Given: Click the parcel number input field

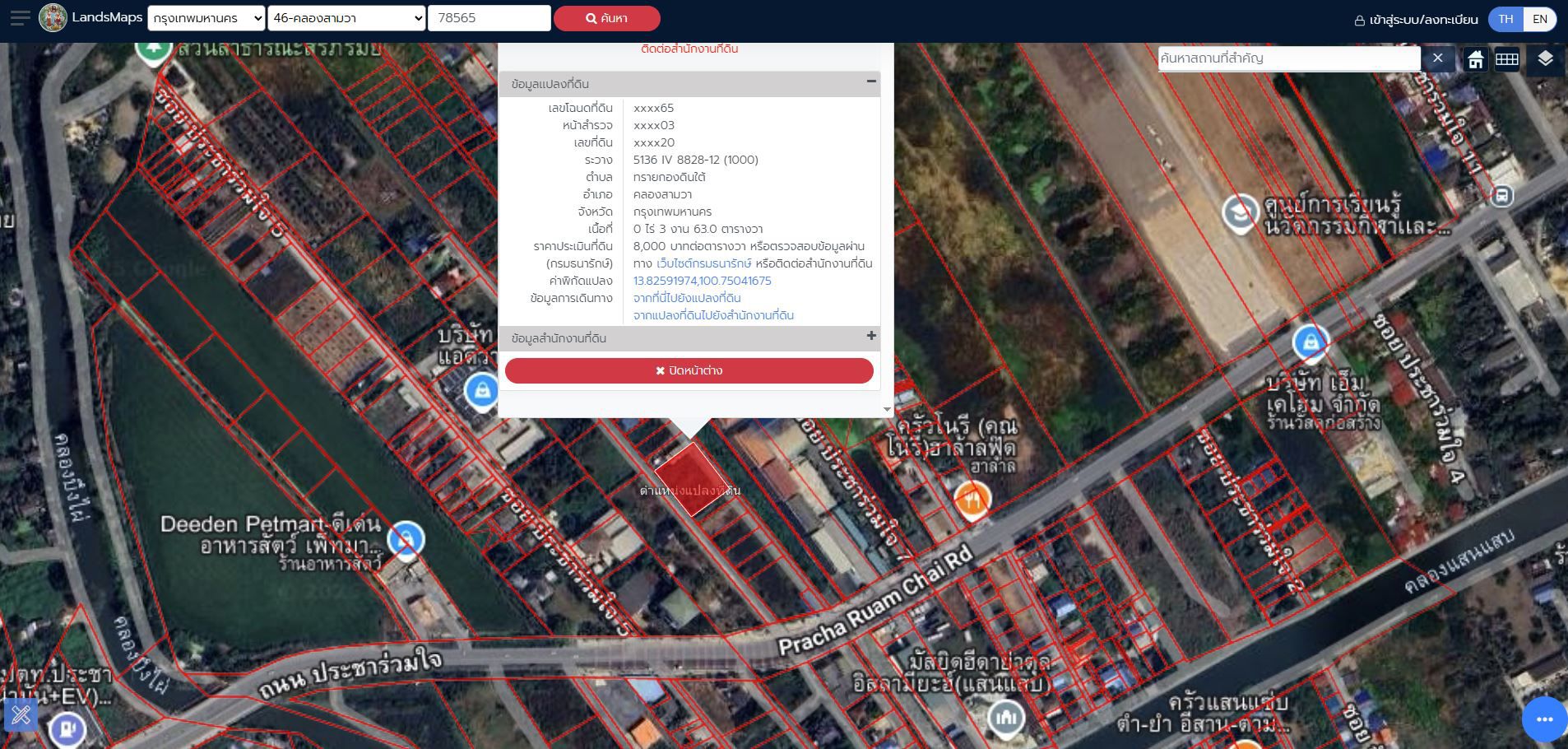Looking at the screenshot, I should pyautogui.click(x=489, y=18).
